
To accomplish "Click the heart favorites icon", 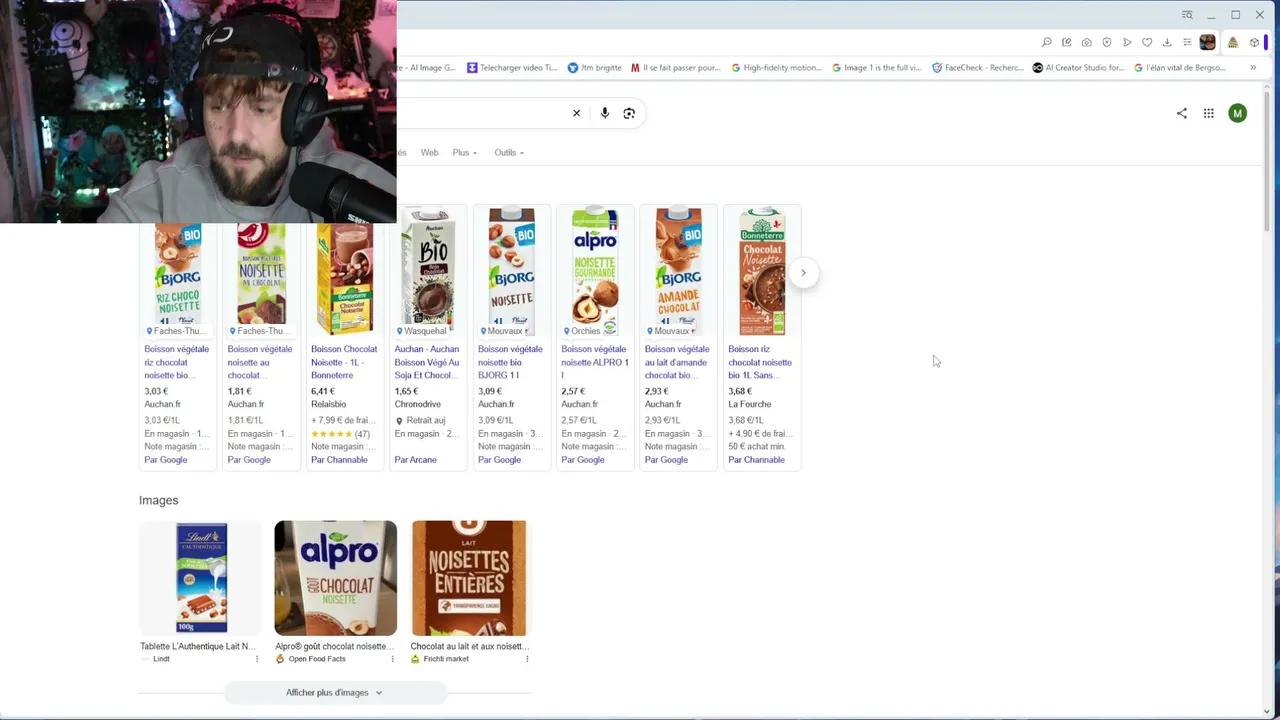I will tap(1147, 42).
